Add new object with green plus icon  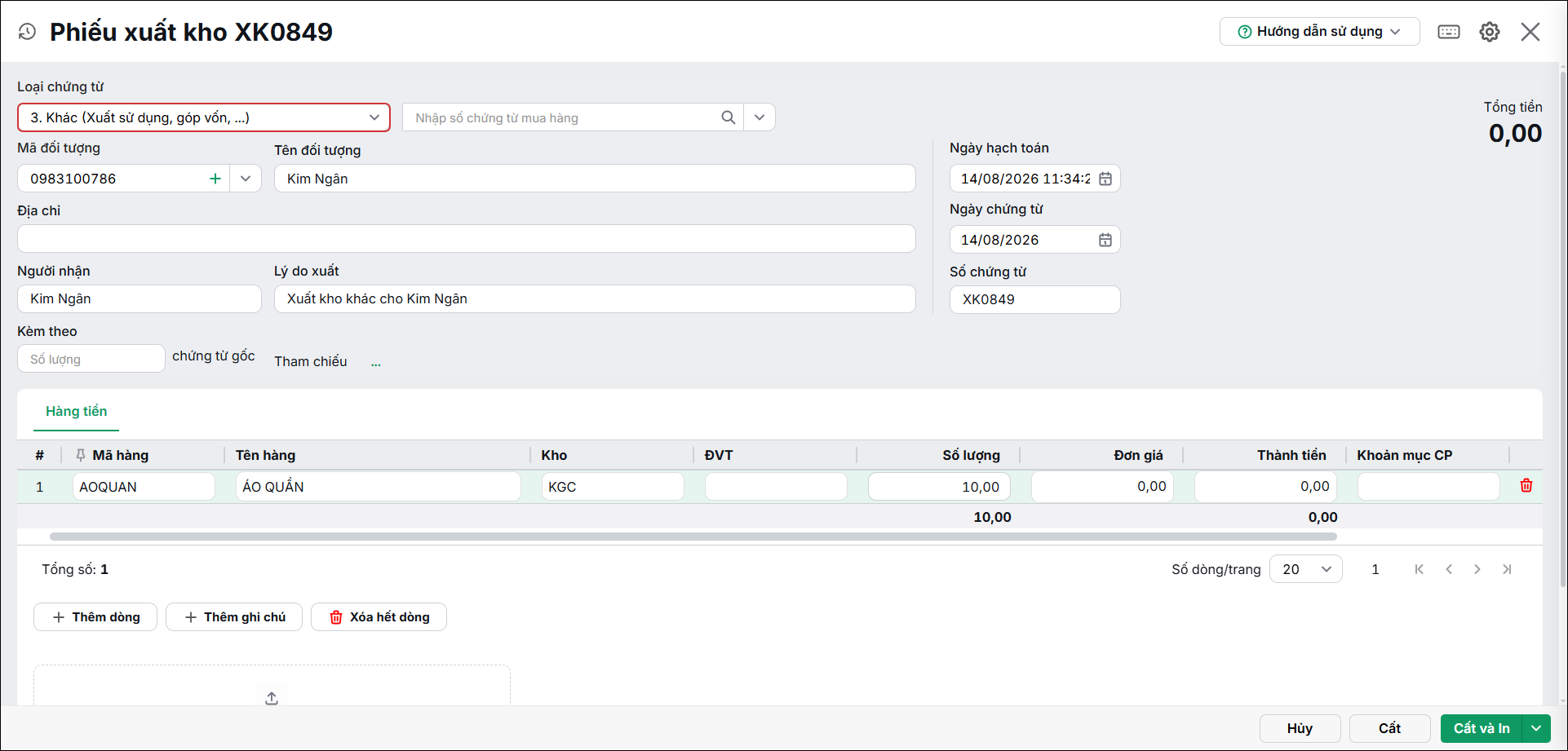click(x=215, y=179)
